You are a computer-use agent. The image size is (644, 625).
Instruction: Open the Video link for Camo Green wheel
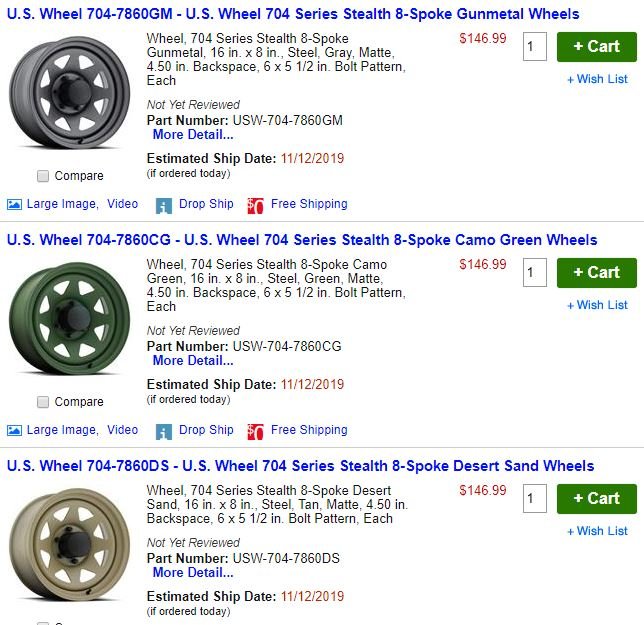click(x=122, y=430)
